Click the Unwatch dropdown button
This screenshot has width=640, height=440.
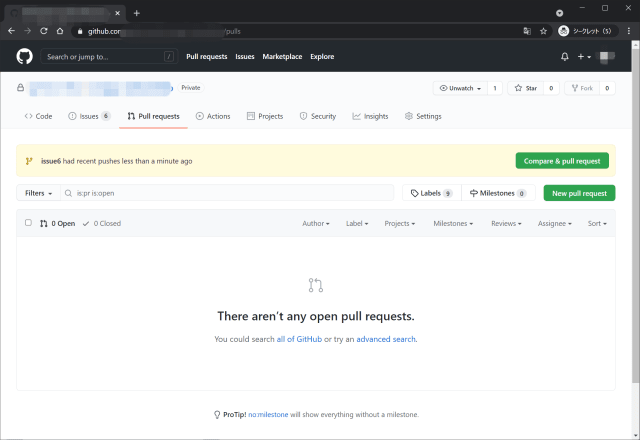pyautogui.click(x=460, y=88)
